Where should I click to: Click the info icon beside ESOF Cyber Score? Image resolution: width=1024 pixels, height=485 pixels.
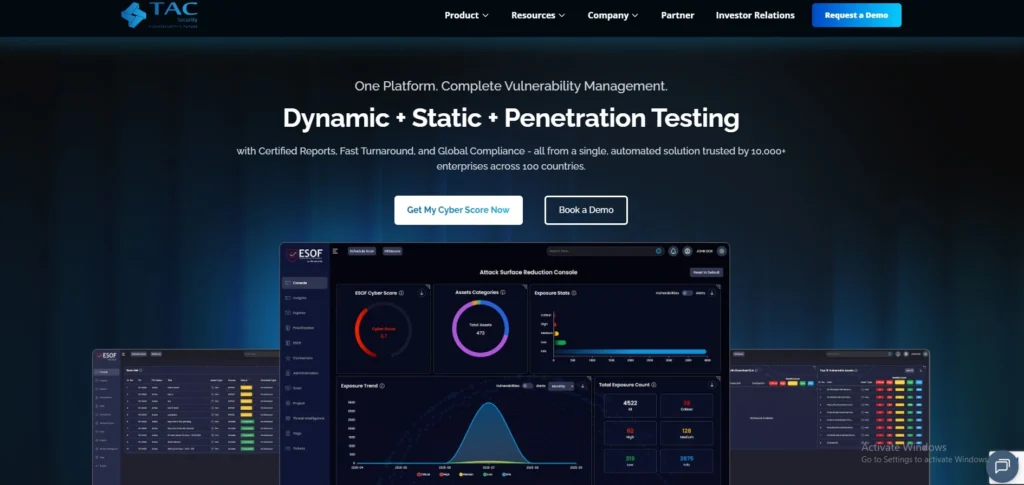[401, 293]
